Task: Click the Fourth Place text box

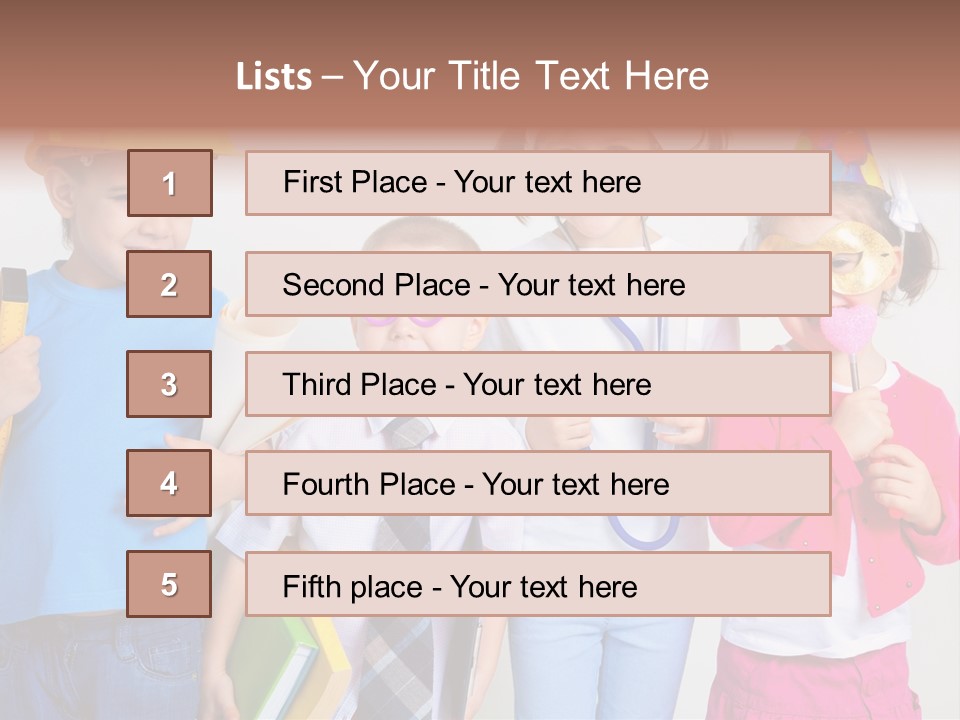Action: [538, 483]
